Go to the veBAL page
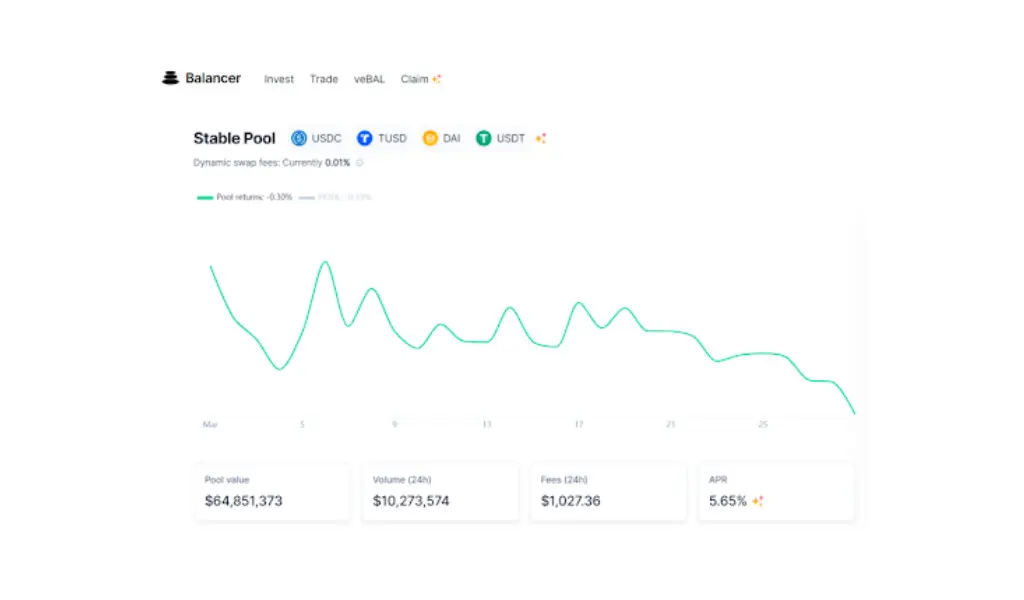 click(369, 79)
